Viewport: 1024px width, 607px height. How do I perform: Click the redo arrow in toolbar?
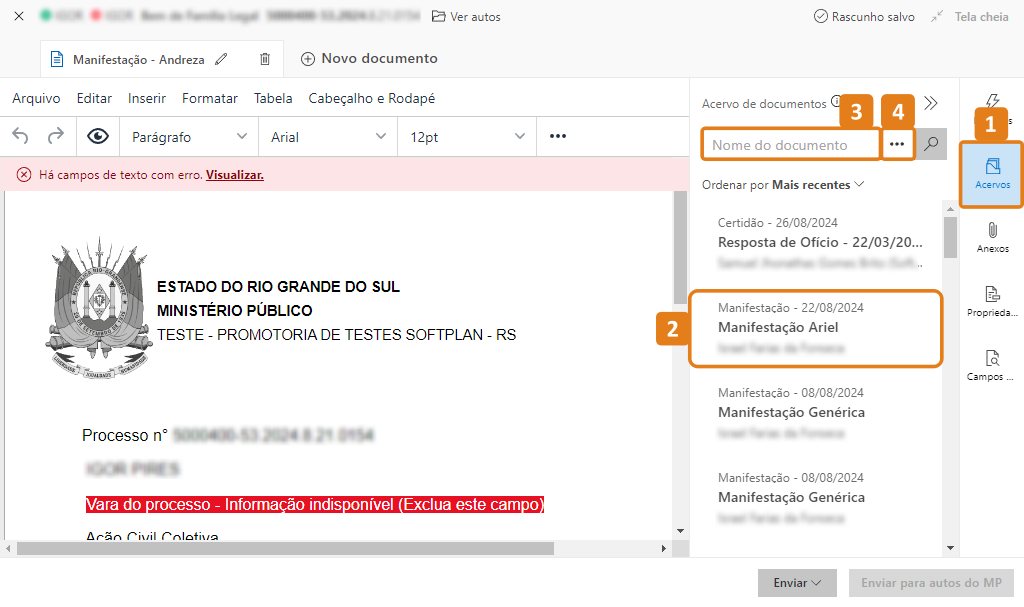pos(56,136)
